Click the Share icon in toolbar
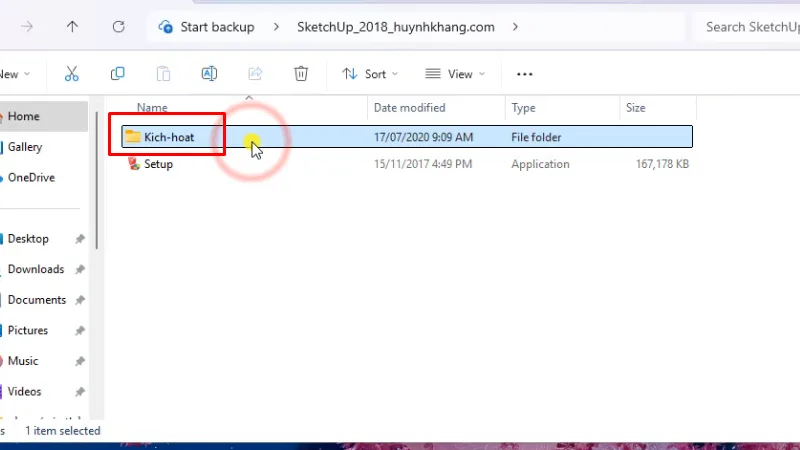 (x=255, y=74)
